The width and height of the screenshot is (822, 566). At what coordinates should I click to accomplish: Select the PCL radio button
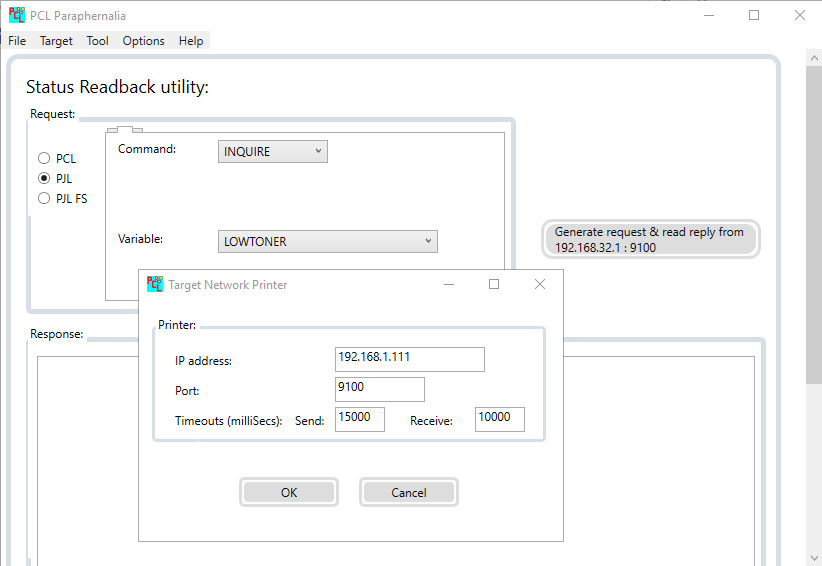pyautogui.click(x=44, y=158)
